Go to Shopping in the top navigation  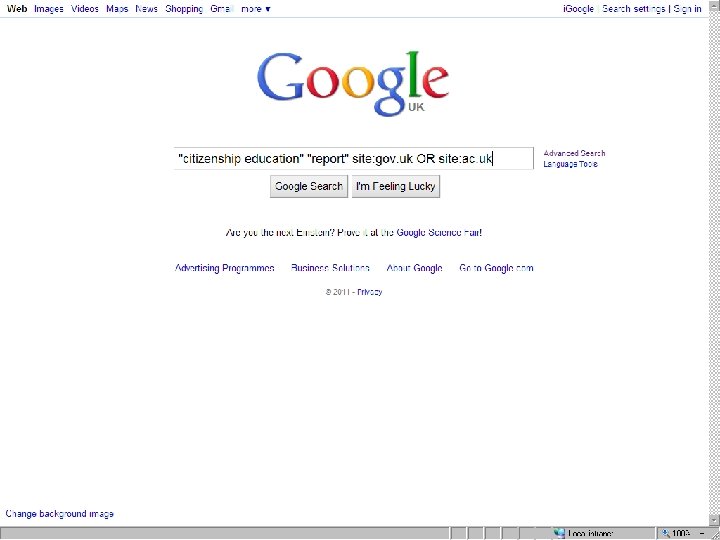(x=184, y=9)
